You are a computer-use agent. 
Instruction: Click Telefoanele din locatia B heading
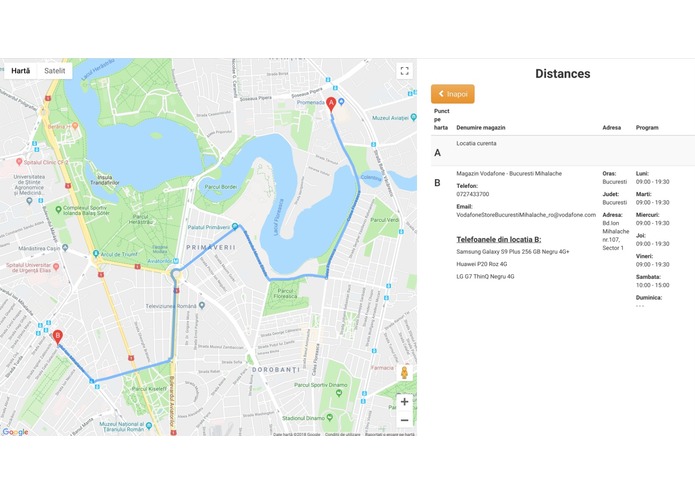click(499, 240)
